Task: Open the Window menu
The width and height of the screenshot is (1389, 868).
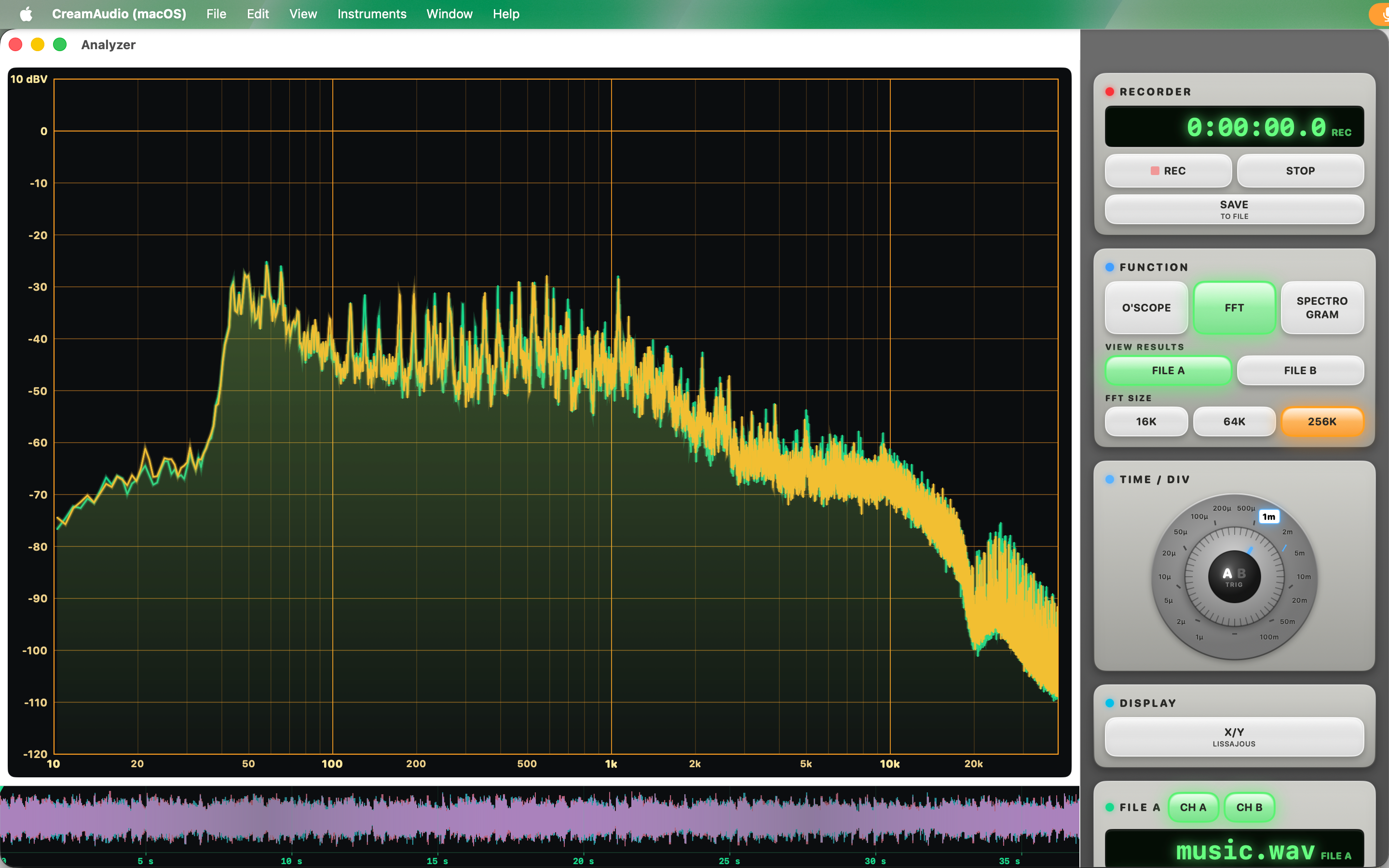Action: (449, 14)
